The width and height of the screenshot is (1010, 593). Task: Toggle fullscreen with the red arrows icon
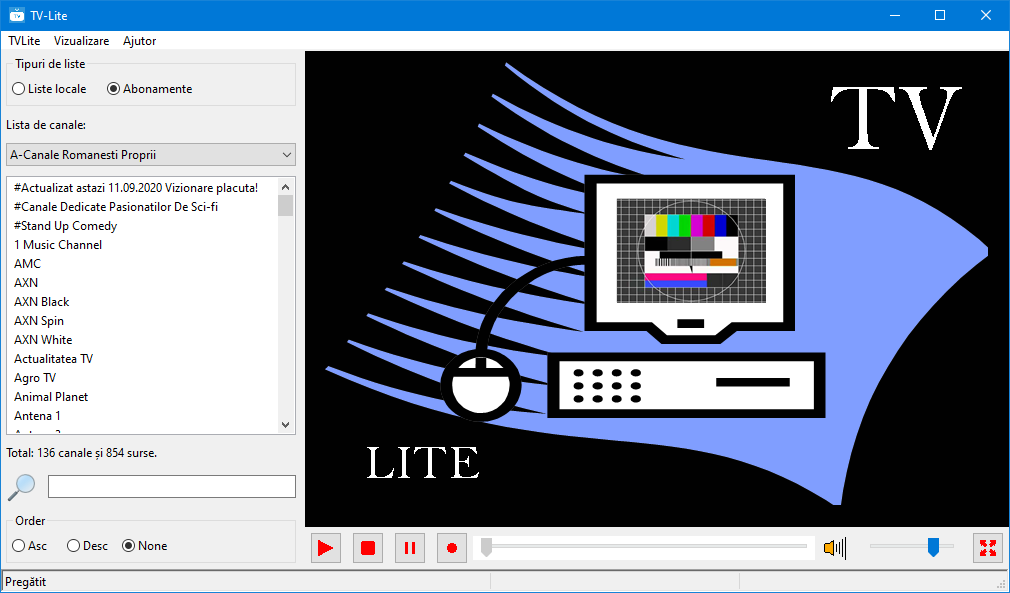(987, 548)
